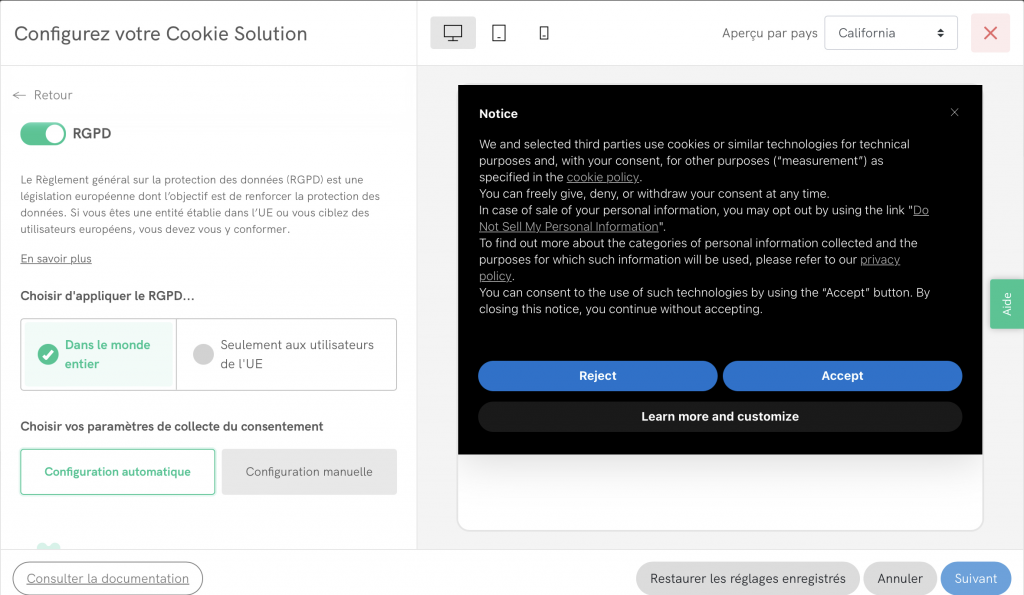Open the cookie policy link

click(x=602, y=177)
